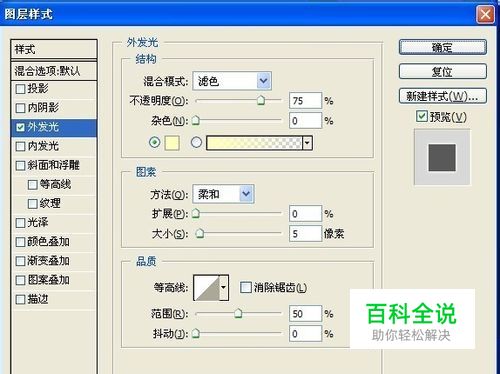Click the 抖动 value field
This screenshot has width=500, height=374.
306,334
